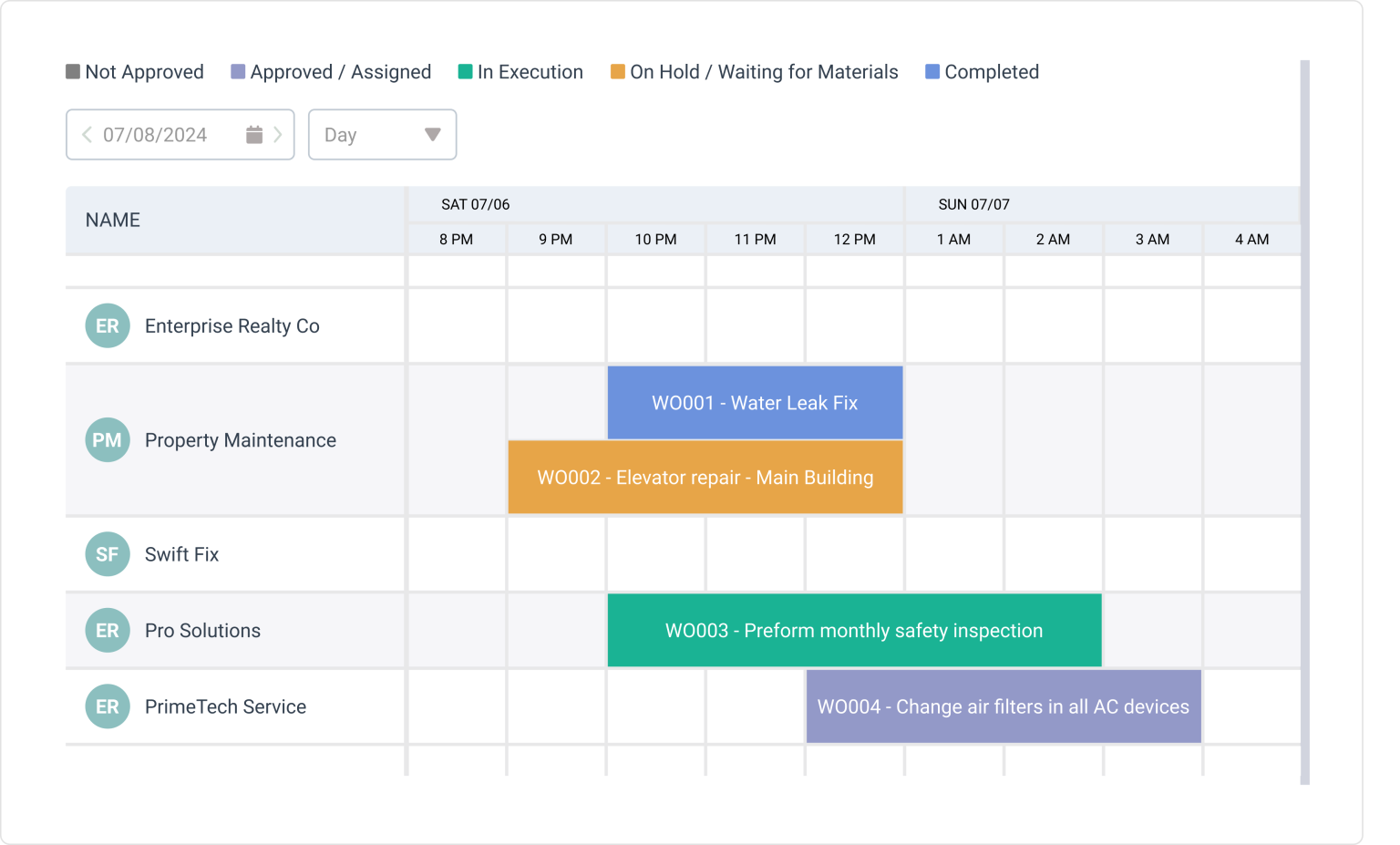Click the date input field showing 07/08/2024

click(155, 134)
